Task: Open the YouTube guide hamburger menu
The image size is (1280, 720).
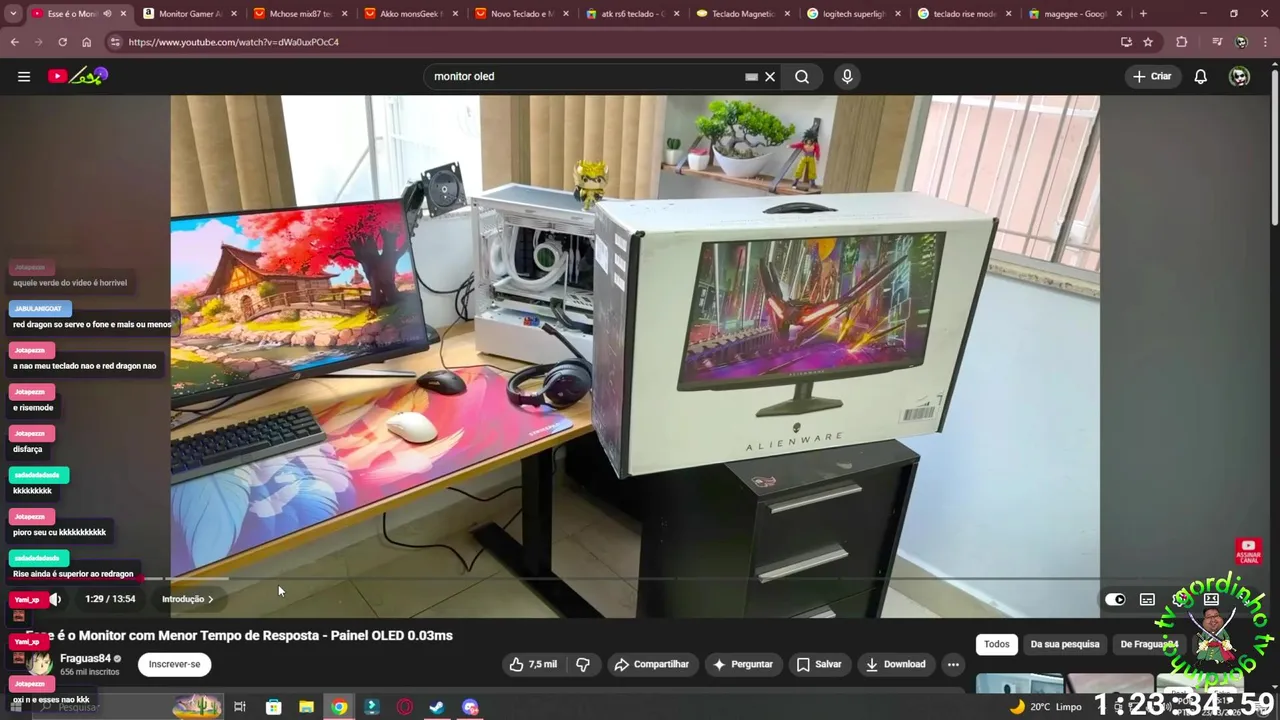Action: [24, 76]
